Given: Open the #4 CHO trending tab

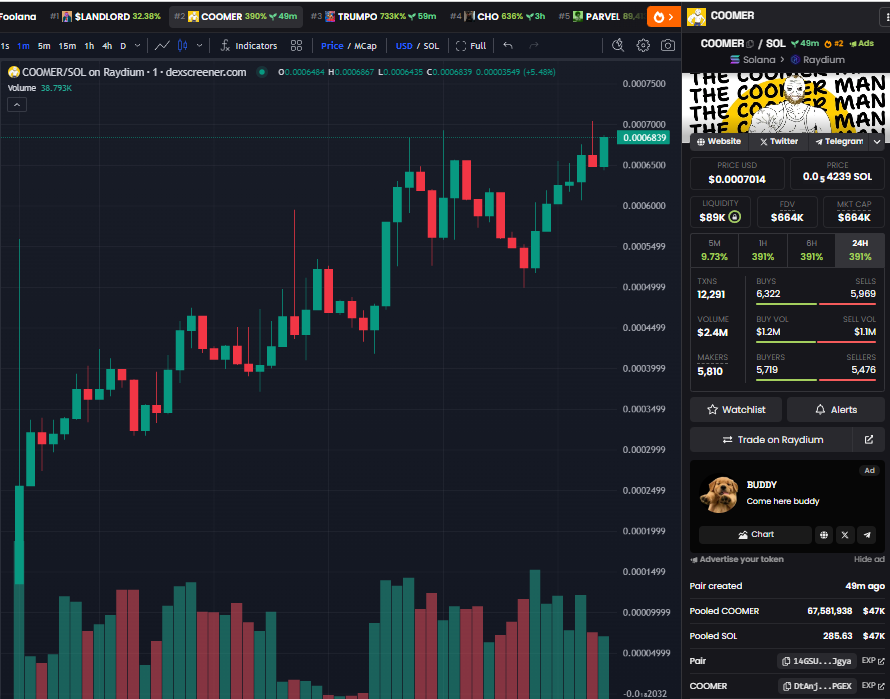Looking at the screenshot, I should pos(497,16).
